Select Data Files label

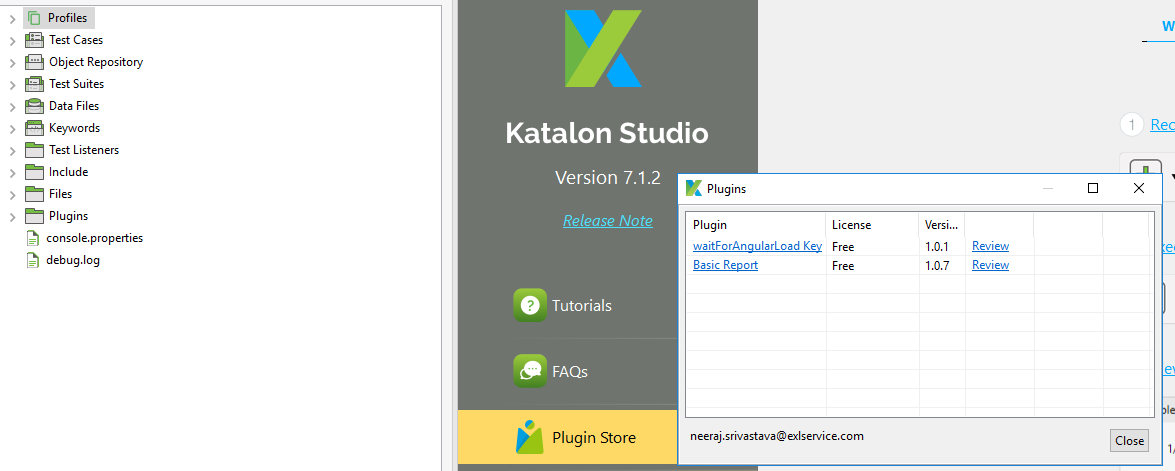coord(74,106)
